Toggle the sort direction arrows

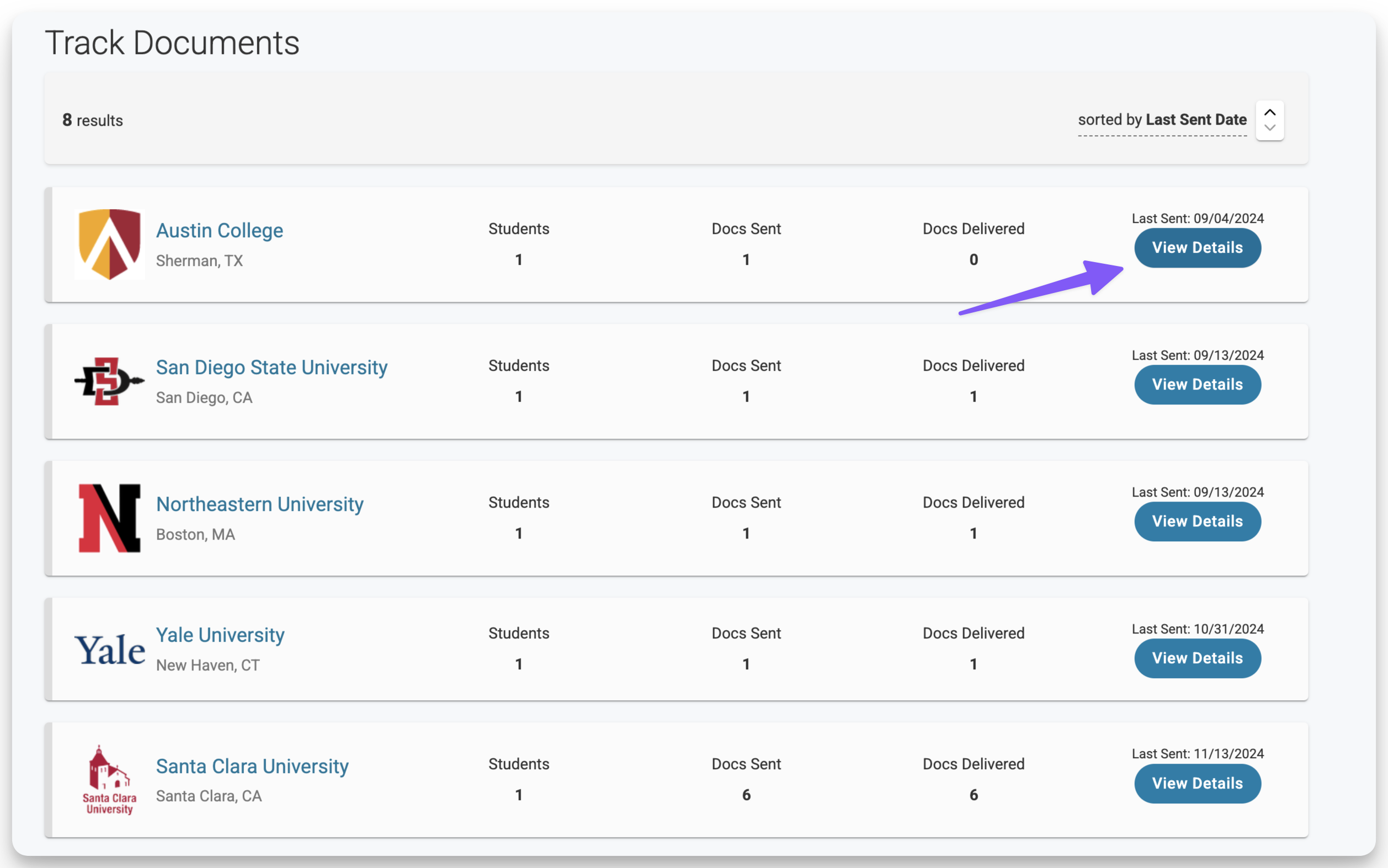point(1270,120)
